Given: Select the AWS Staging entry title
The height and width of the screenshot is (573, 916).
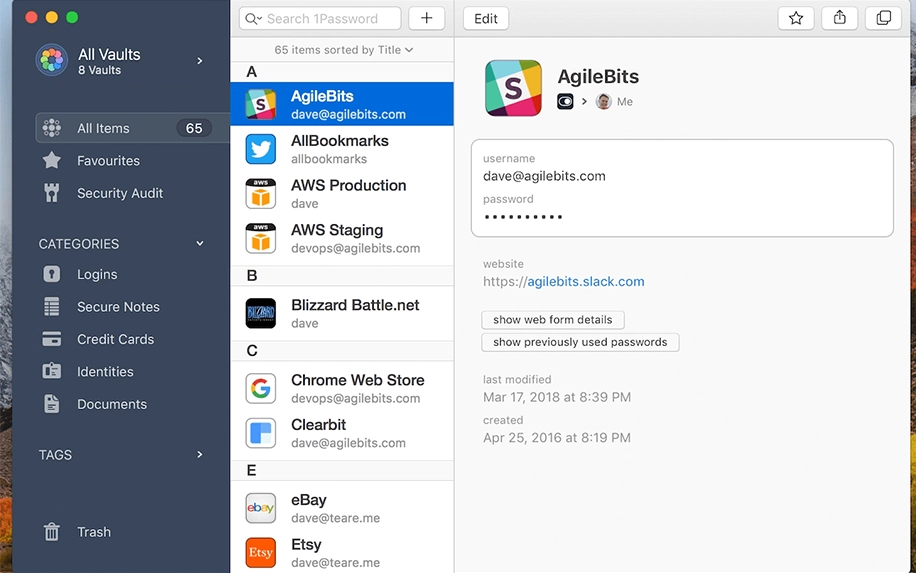Looking at the screenshot, I should 337,230.
